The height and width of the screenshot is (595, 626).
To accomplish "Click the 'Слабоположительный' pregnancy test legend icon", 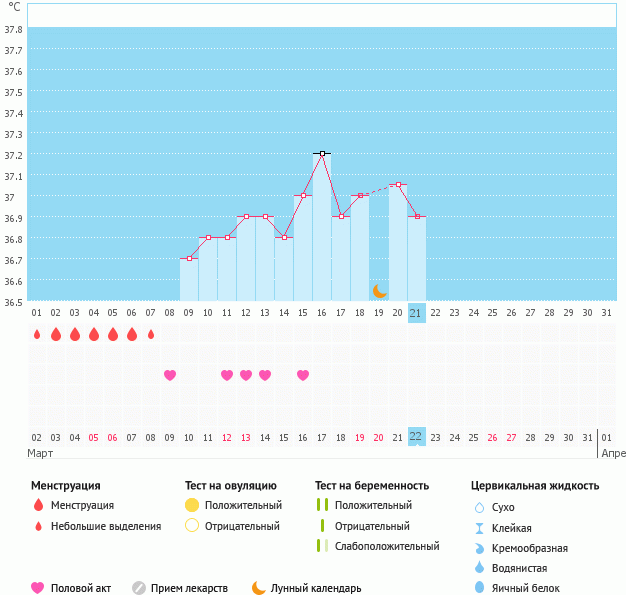I will tap(322, 546).
